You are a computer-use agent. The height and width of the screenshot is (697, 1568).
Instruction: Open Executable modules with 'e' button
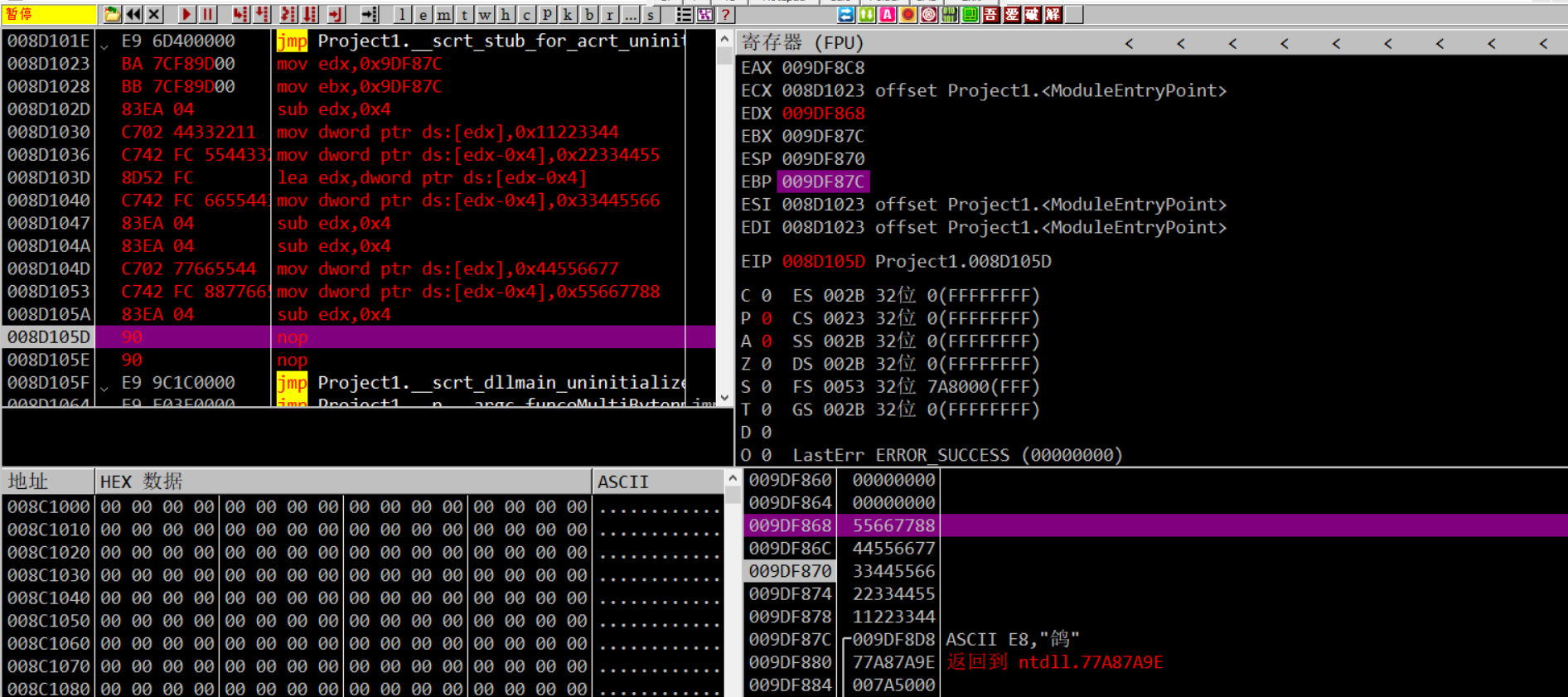pyautogui.click(x=423, y=14)
